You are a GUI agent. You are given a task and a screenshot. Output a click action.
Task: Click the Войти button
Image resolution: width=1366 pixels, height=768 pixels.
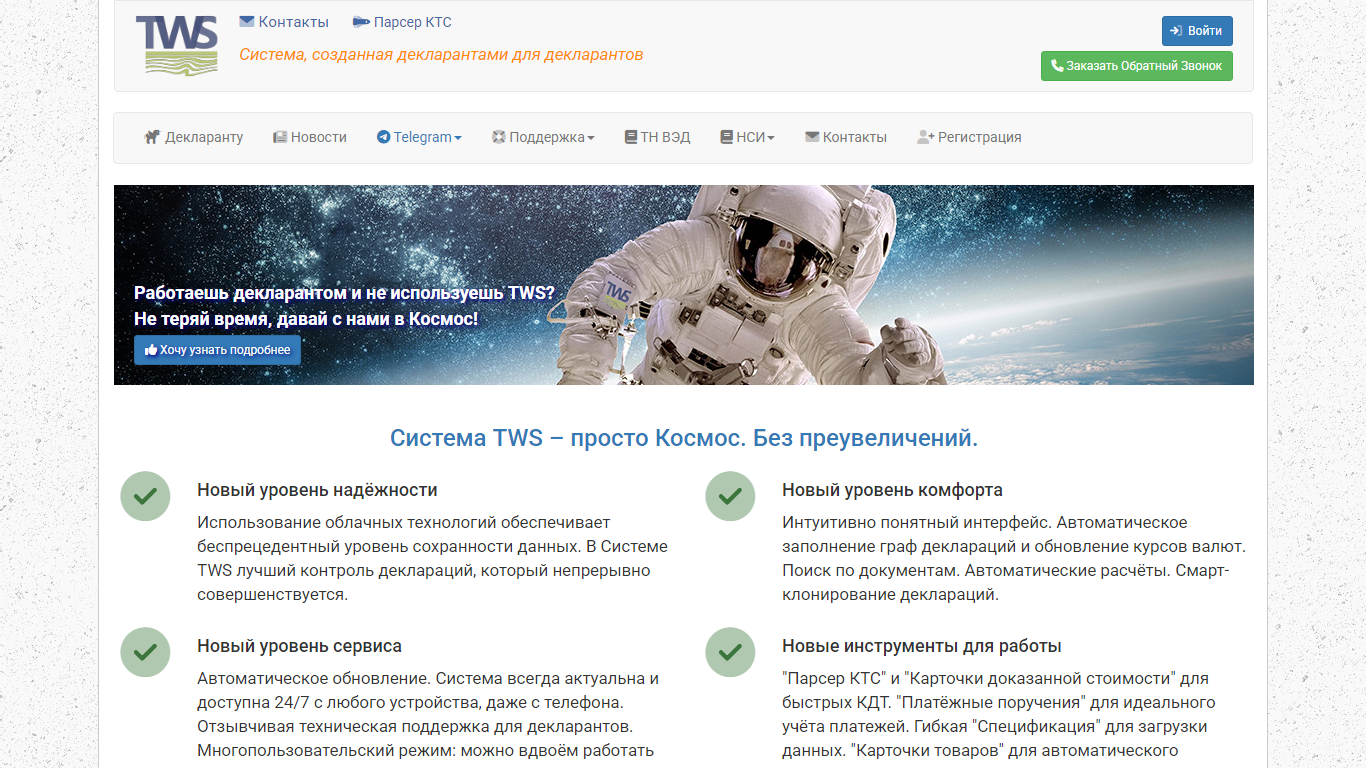[x=1197, y=31]
